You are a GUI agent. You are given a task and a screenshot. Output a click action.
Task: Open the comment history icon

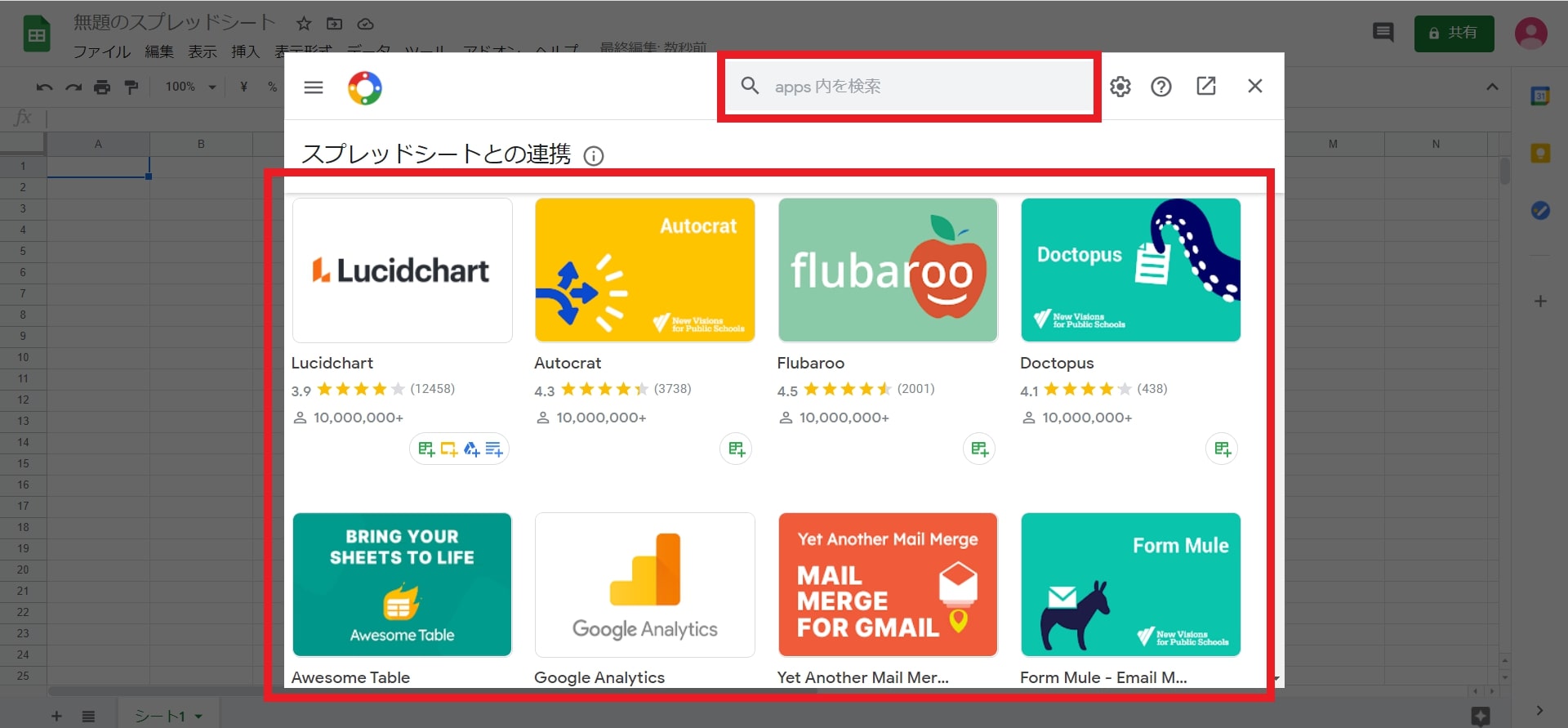(1383, 33)
